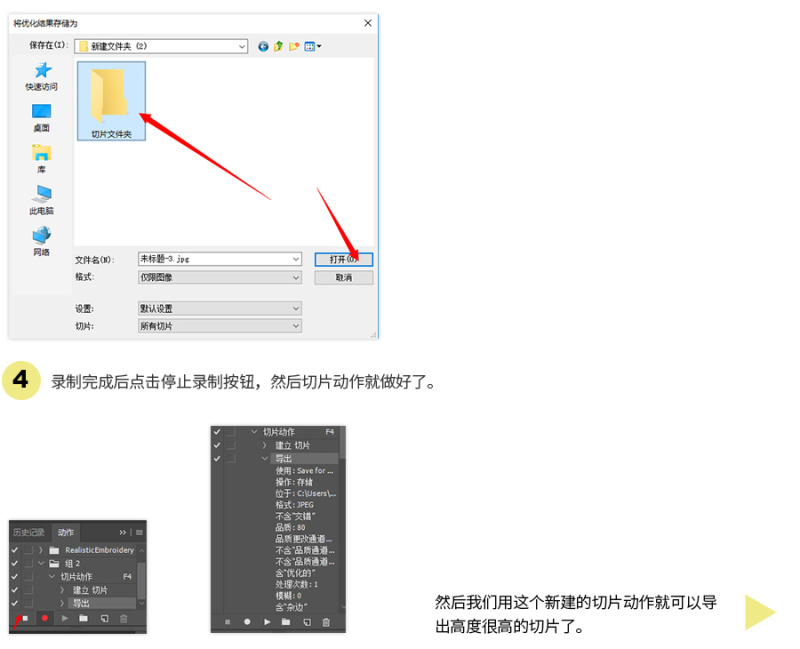The image size is (800, 649).
Task: Open the Actions panel menu icon
Action: 138,532
